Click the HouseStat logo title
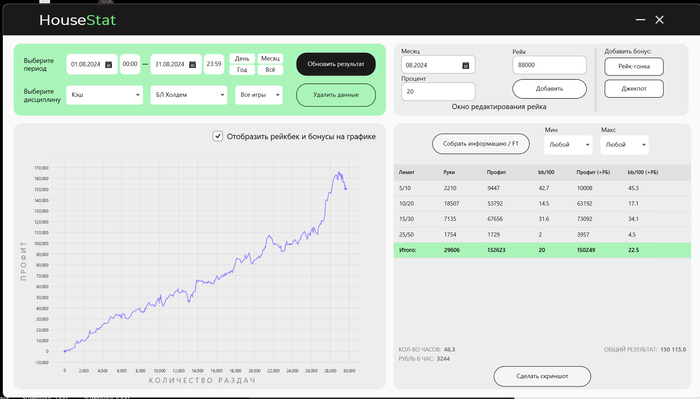The image size is (700, 399). [78, 20]
